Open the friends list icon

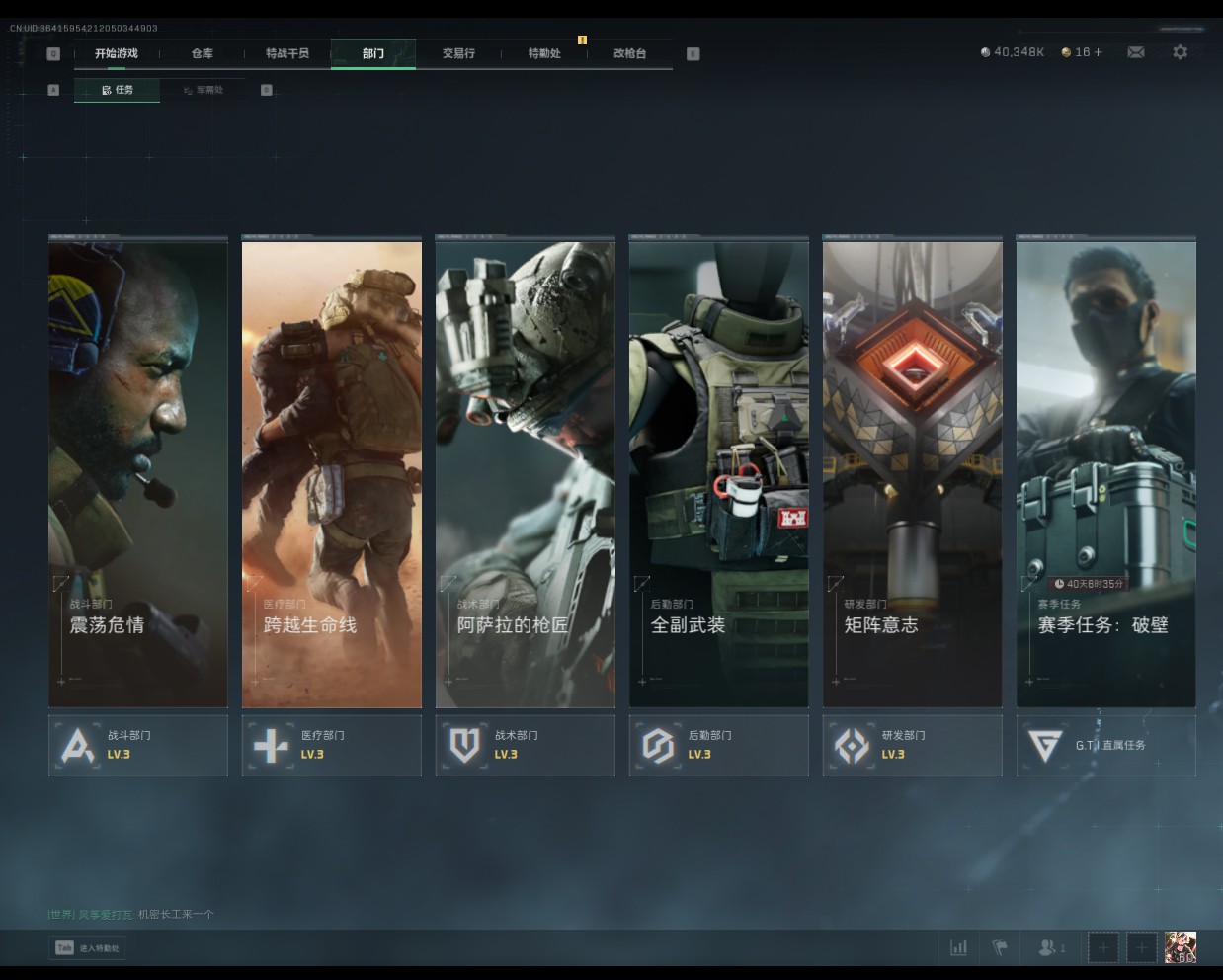point(1051,947)
